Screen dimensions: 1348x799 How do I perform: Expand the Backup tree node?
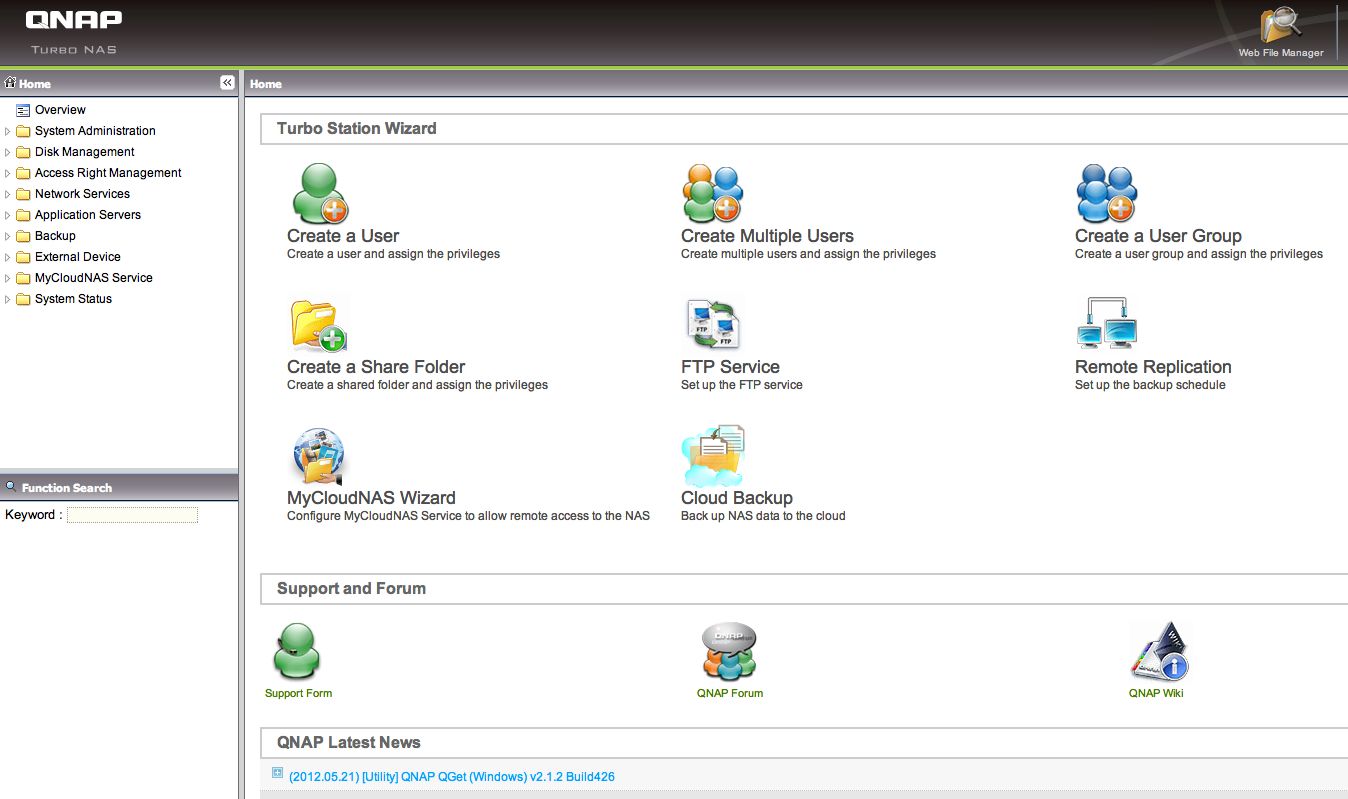pyautogui.click(x=8, y=236)
